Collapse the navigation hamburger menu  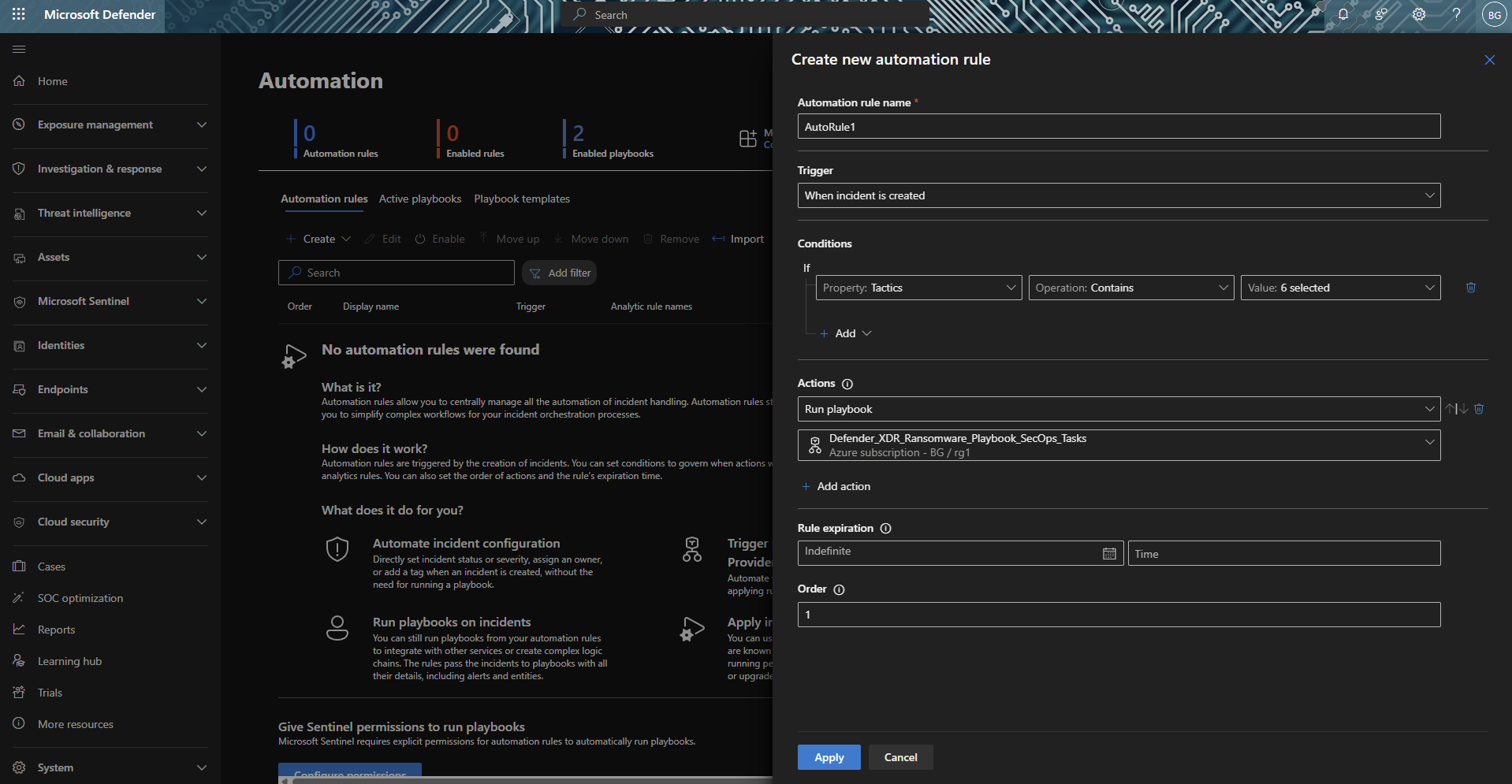(x=19, y=49)
